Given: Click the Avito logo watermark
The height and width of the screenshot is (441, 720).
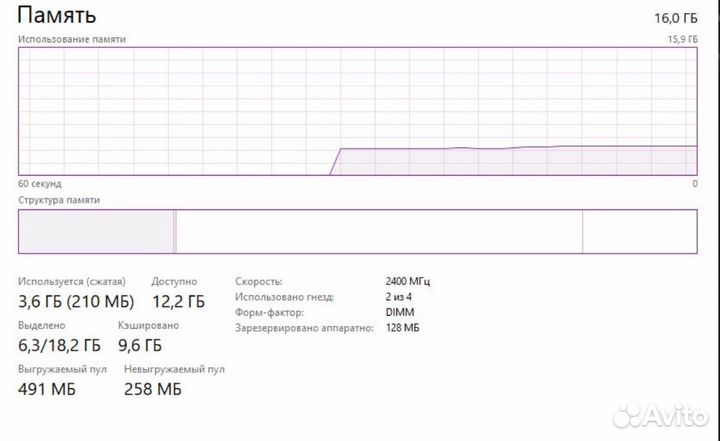Looking at the screenshot, I should click(x=661, y=412).
